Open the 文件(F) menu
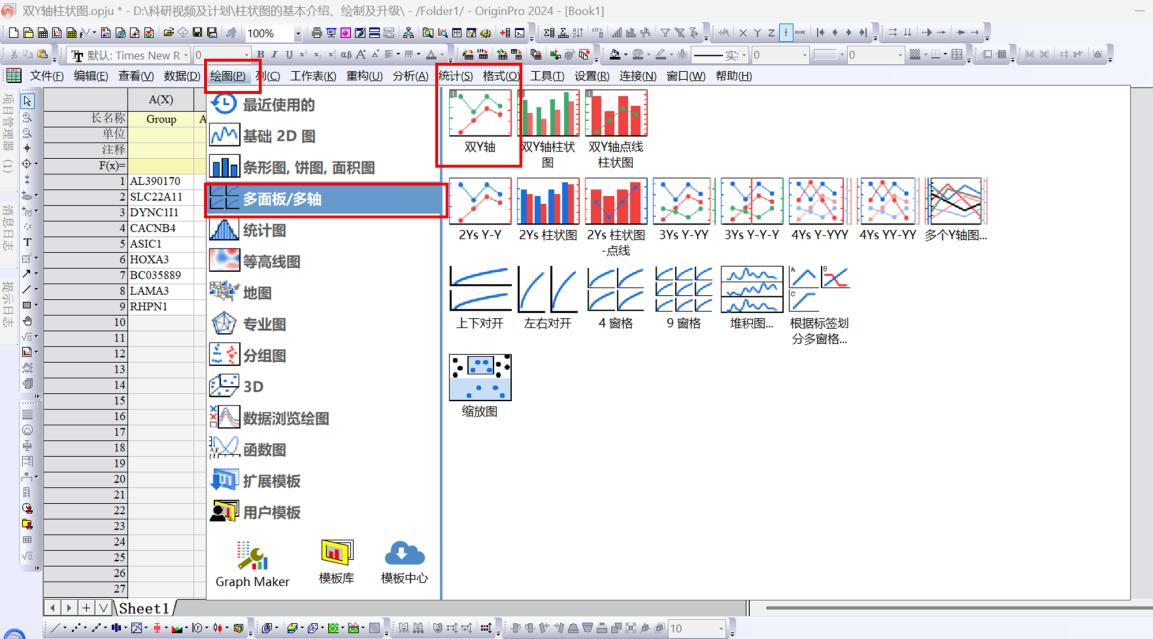The image size is (1153, 639). 46,76
